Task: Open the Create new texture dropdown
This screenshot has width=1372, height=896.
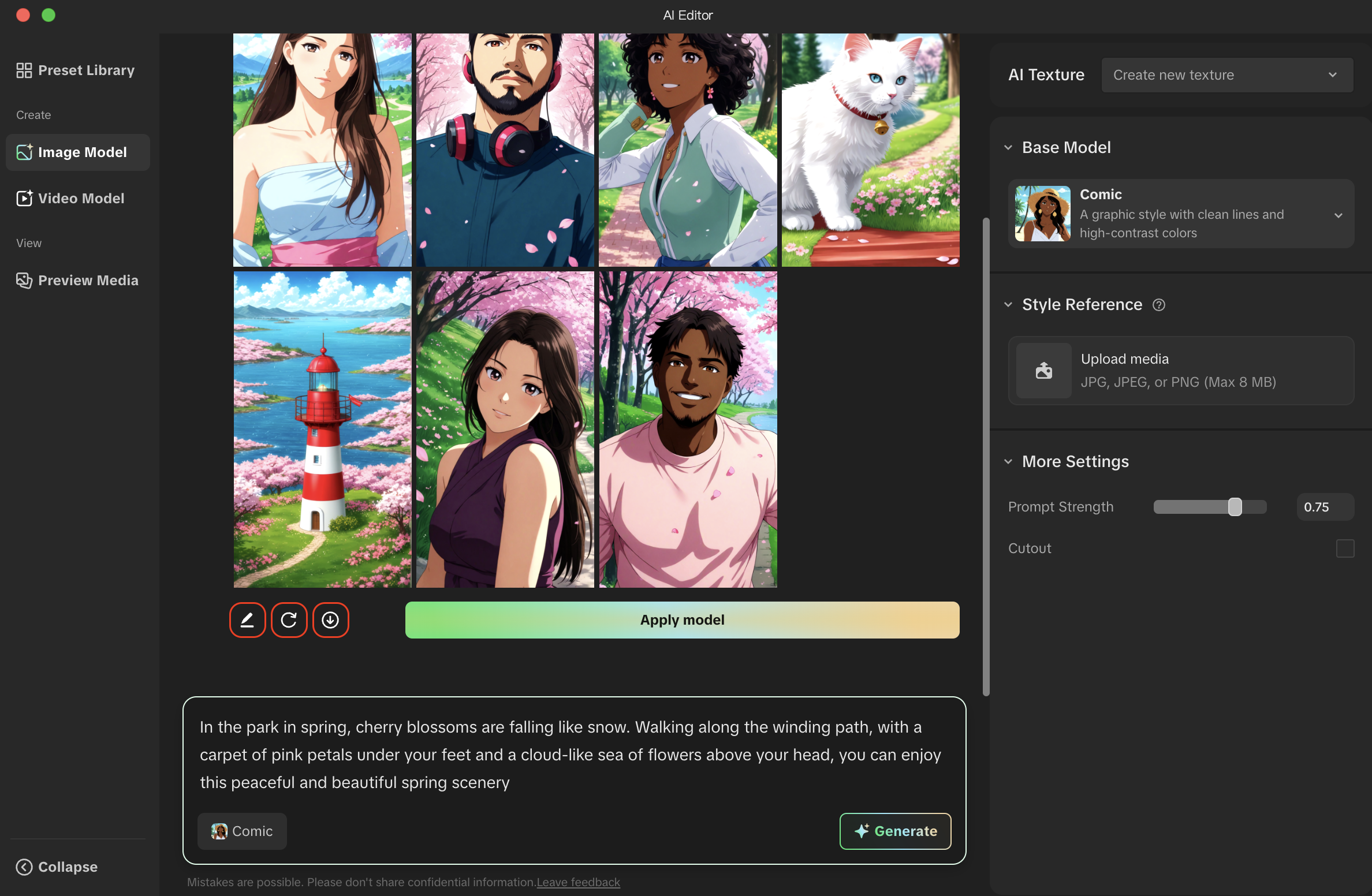Action: (1227, 75)
